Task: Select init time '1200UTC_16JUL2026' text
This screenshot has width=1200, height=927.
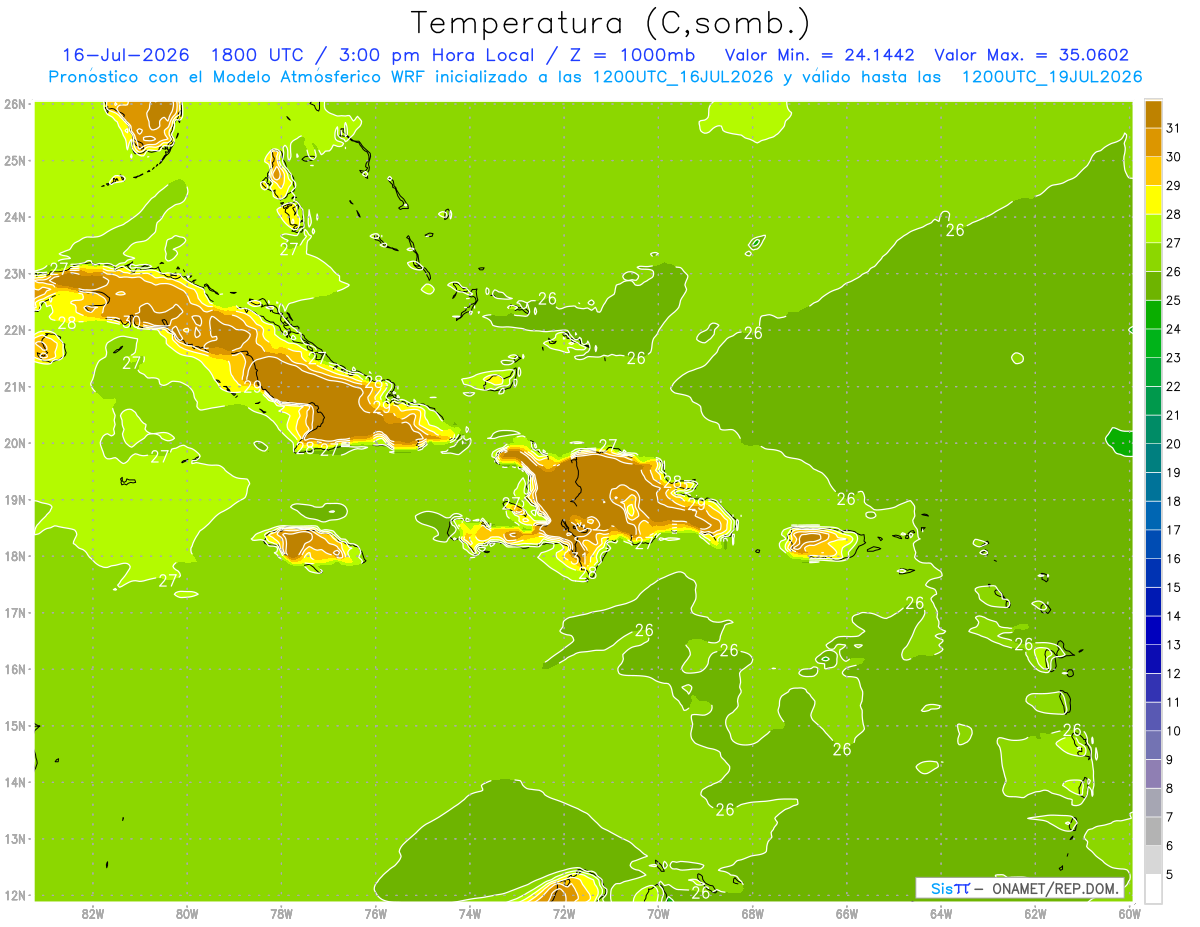Action: pyautogui.click(x=682, y=77)
